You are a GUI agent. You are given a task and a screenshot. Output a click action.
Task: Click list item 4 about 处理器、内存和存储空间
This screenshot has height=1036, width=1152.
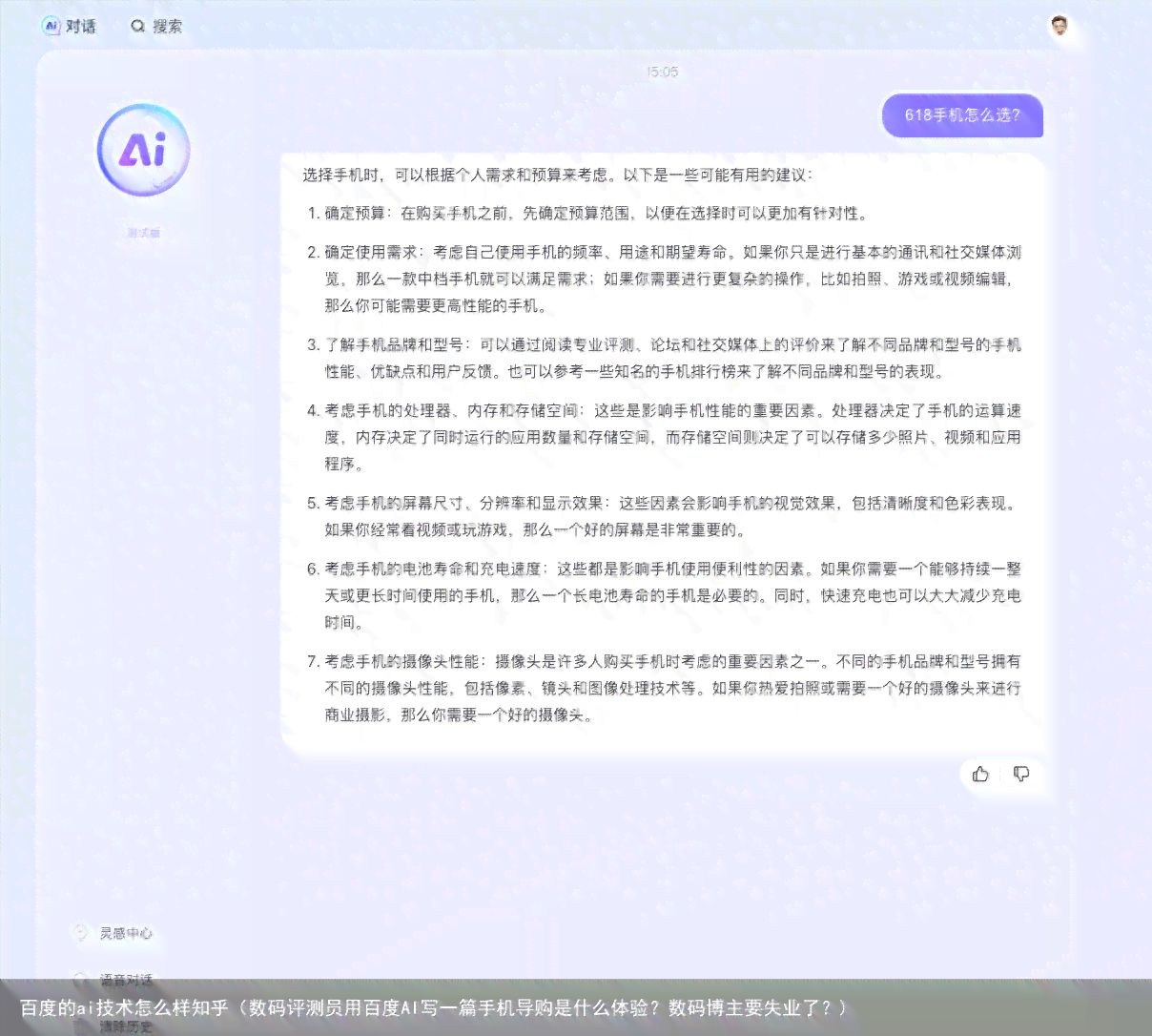click(x=664, y=437)
